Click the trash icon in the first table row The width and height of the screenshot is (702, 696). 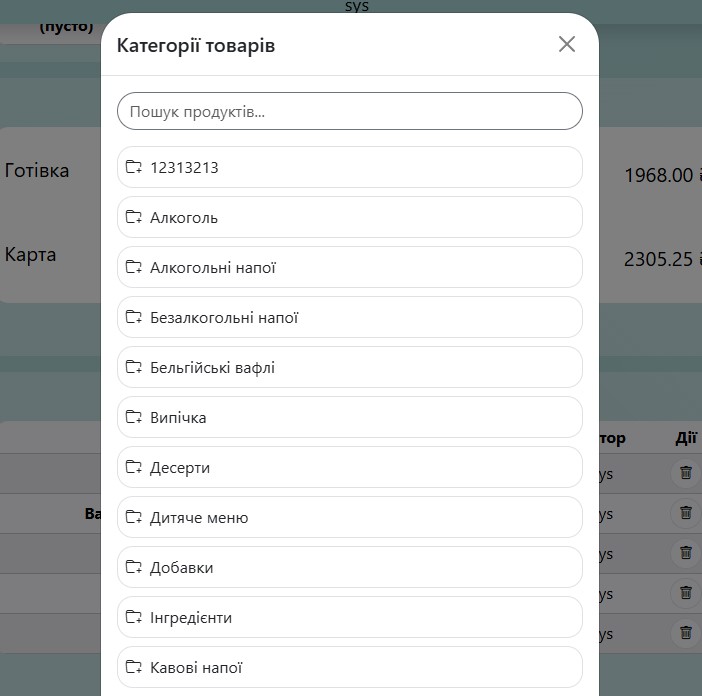pyautogui.click(x=685, y=473)
